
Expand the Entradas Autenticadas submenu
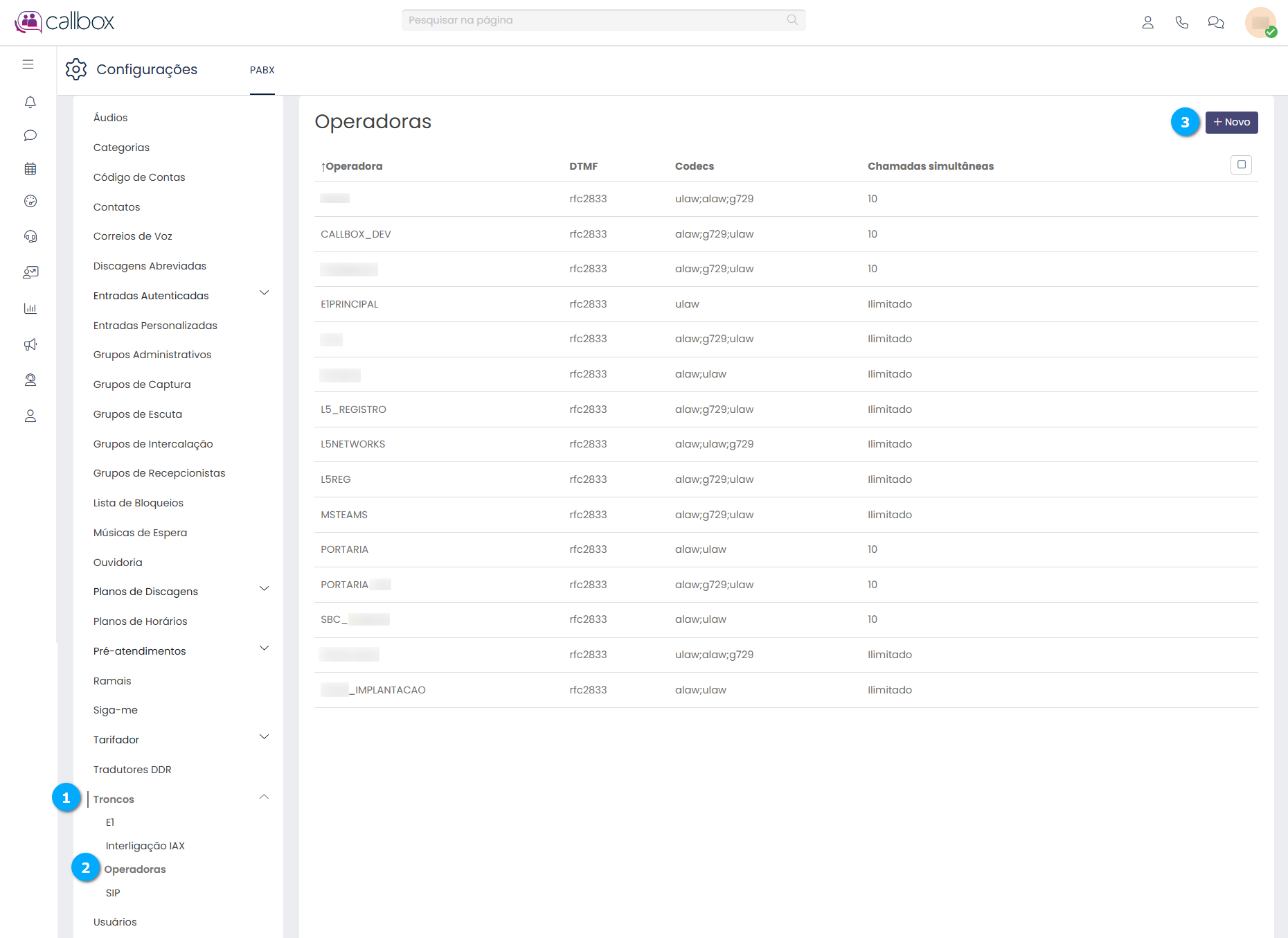264,293
